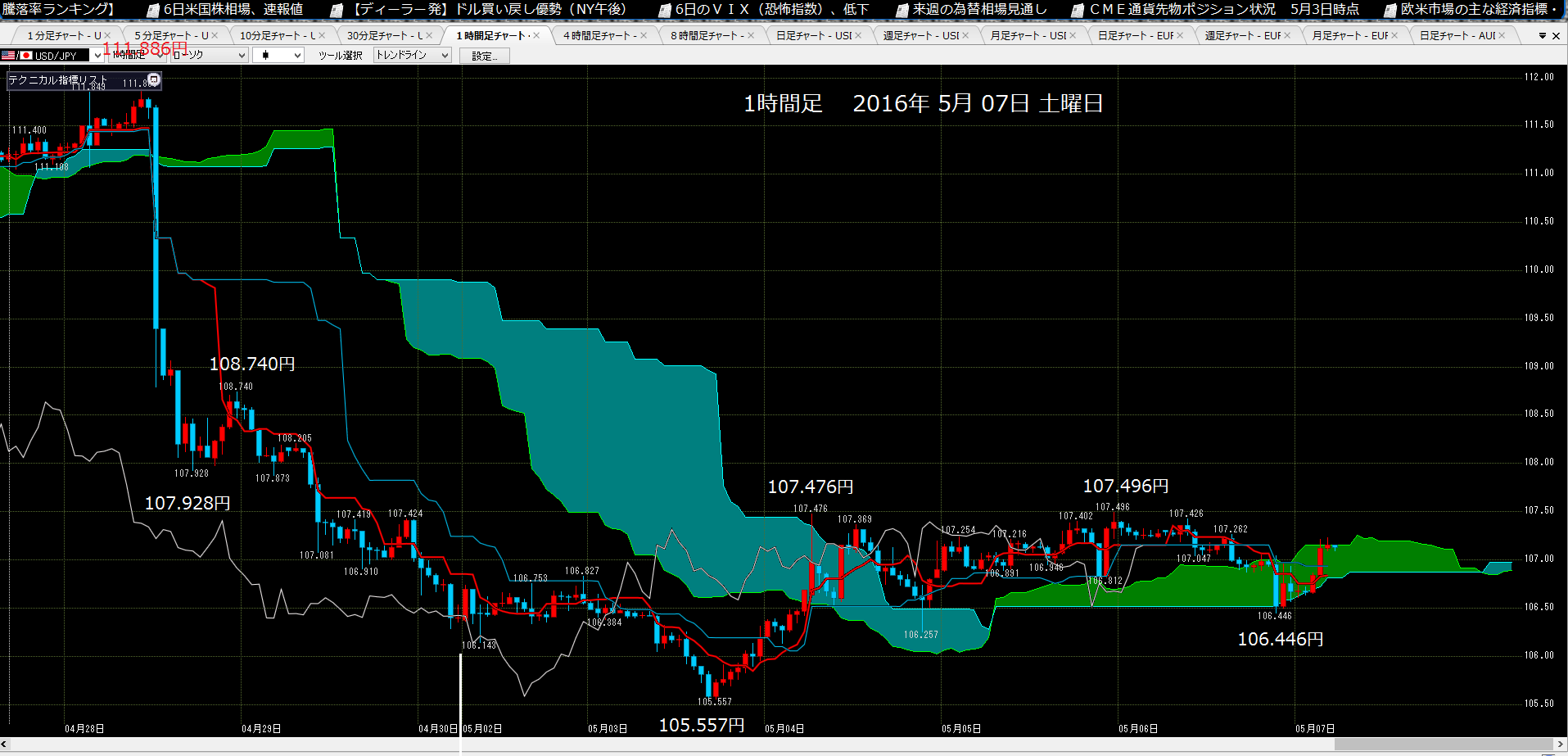Close the 5分足チャート tab
This screenshot has height=756, width=1568.
click(x=215, y=35)
